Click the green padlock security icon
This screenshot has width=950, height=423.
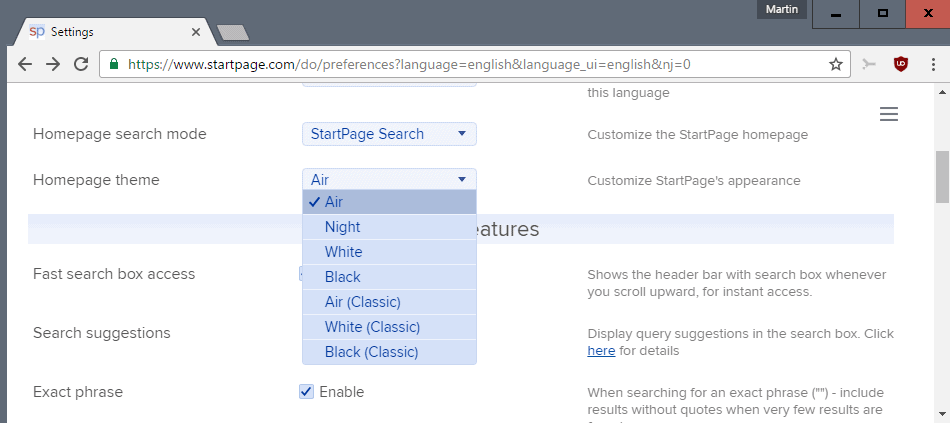coord(113,64)
